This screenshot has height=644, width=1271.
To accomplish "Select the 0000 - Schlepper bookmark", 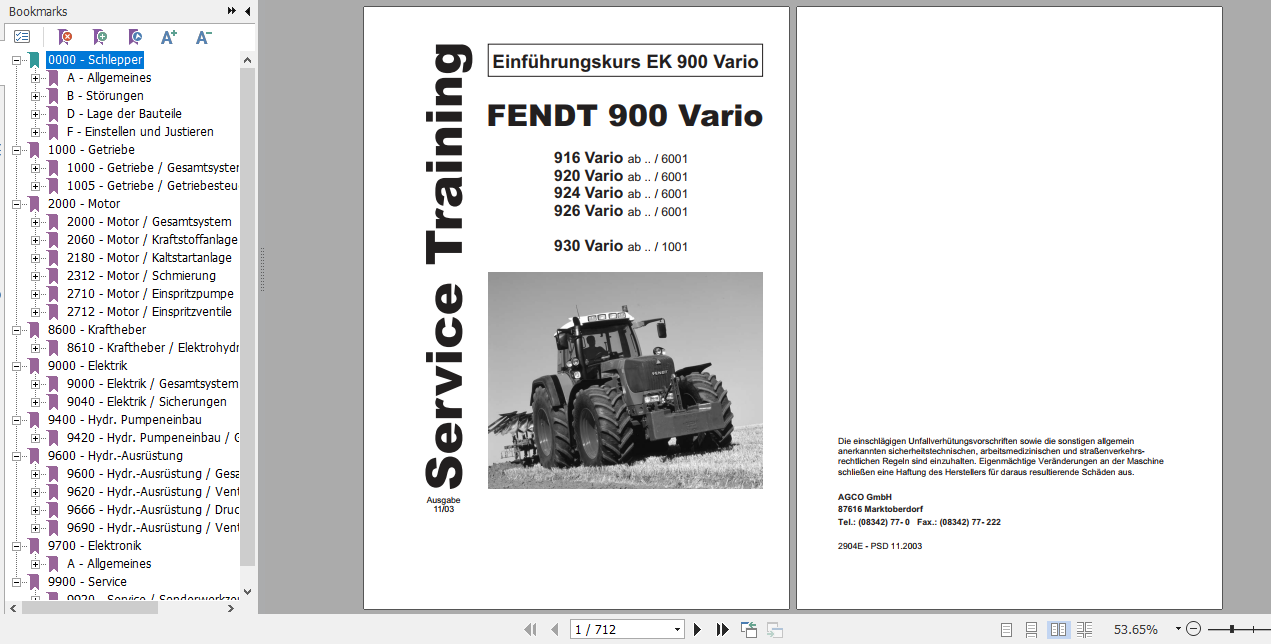I will pos(95,60).
